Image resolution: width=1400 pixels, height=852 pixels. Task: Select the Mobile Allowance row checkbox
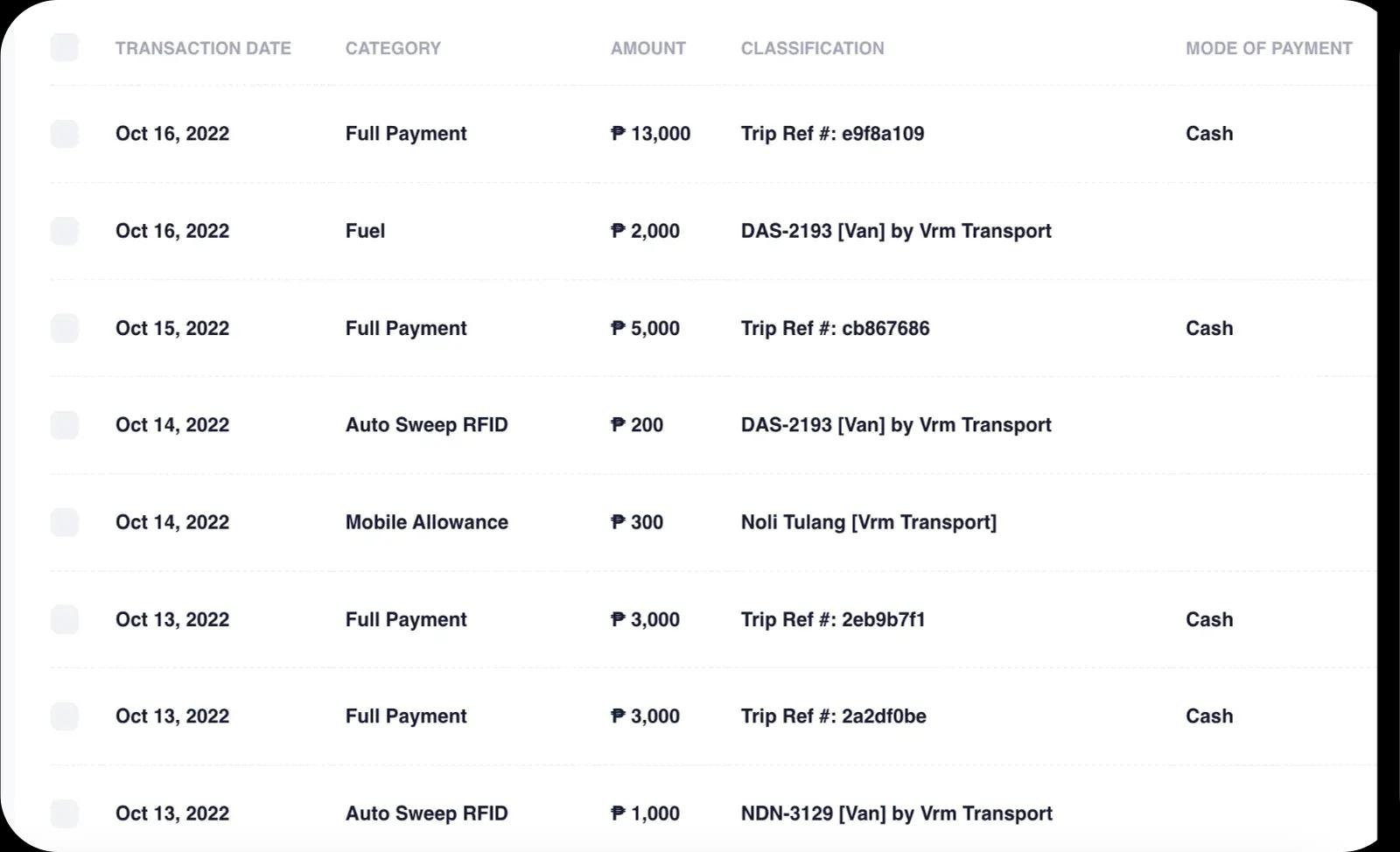pyautogui.click(x=65, y=522)
